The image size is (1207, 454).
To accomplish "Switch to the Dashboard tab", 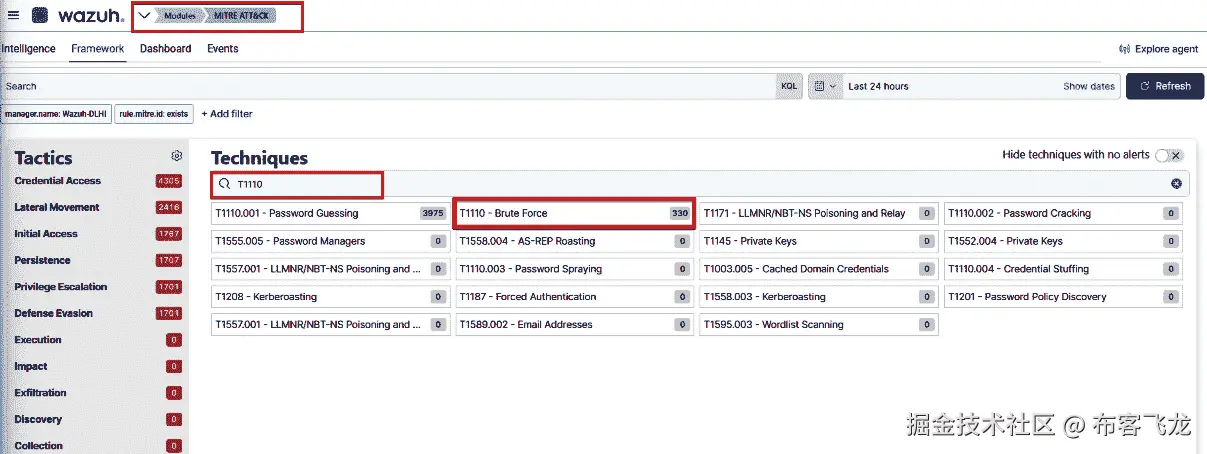I will pos(165,49).
